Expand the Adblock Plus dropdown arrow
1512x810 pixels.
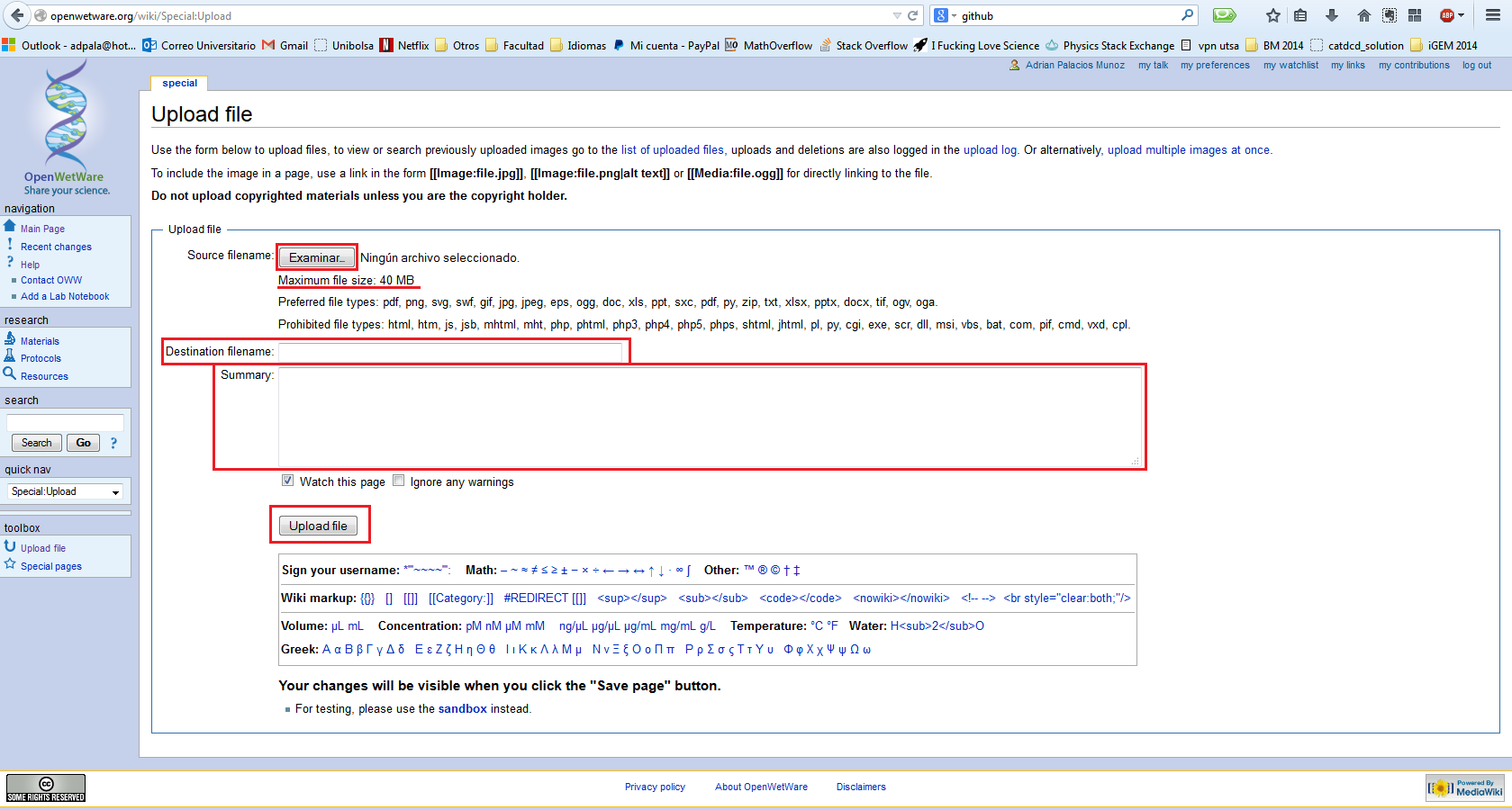[x=1461, y=15]
